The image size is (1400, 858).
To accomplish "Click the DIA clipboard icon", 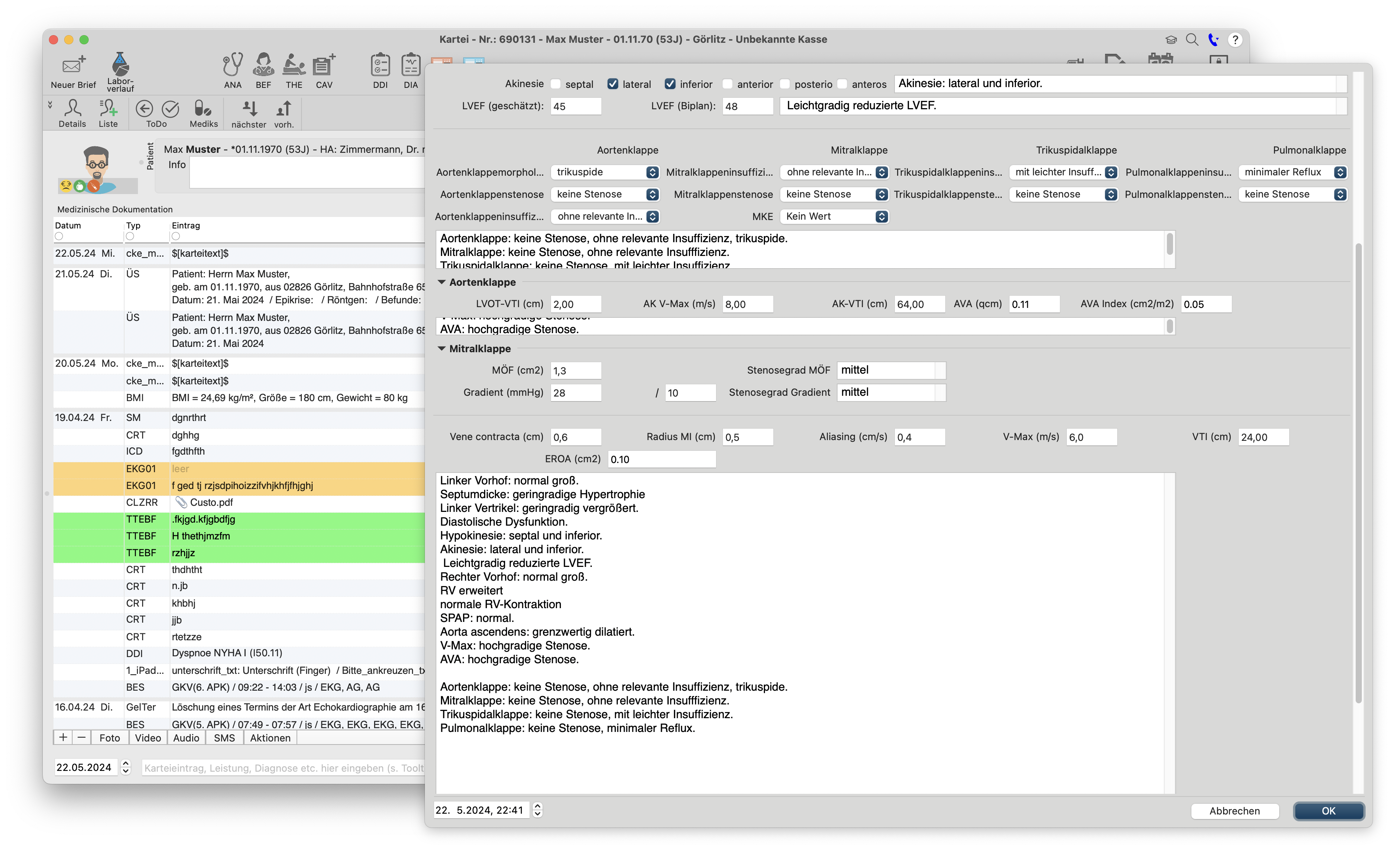I will [410, 65].
